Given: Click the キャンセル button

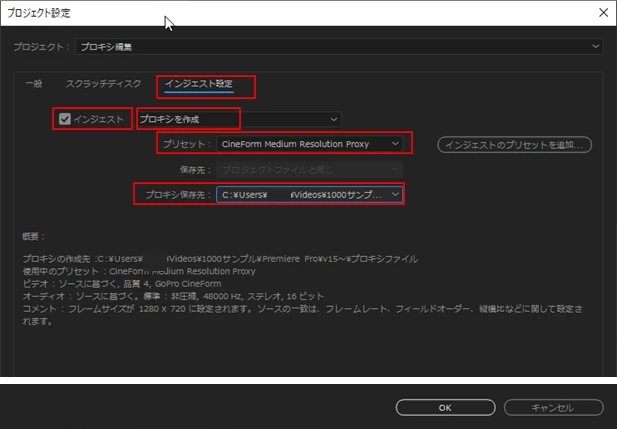Looking at the screenshot, I should pyautogui.click(x=553, y=408).
